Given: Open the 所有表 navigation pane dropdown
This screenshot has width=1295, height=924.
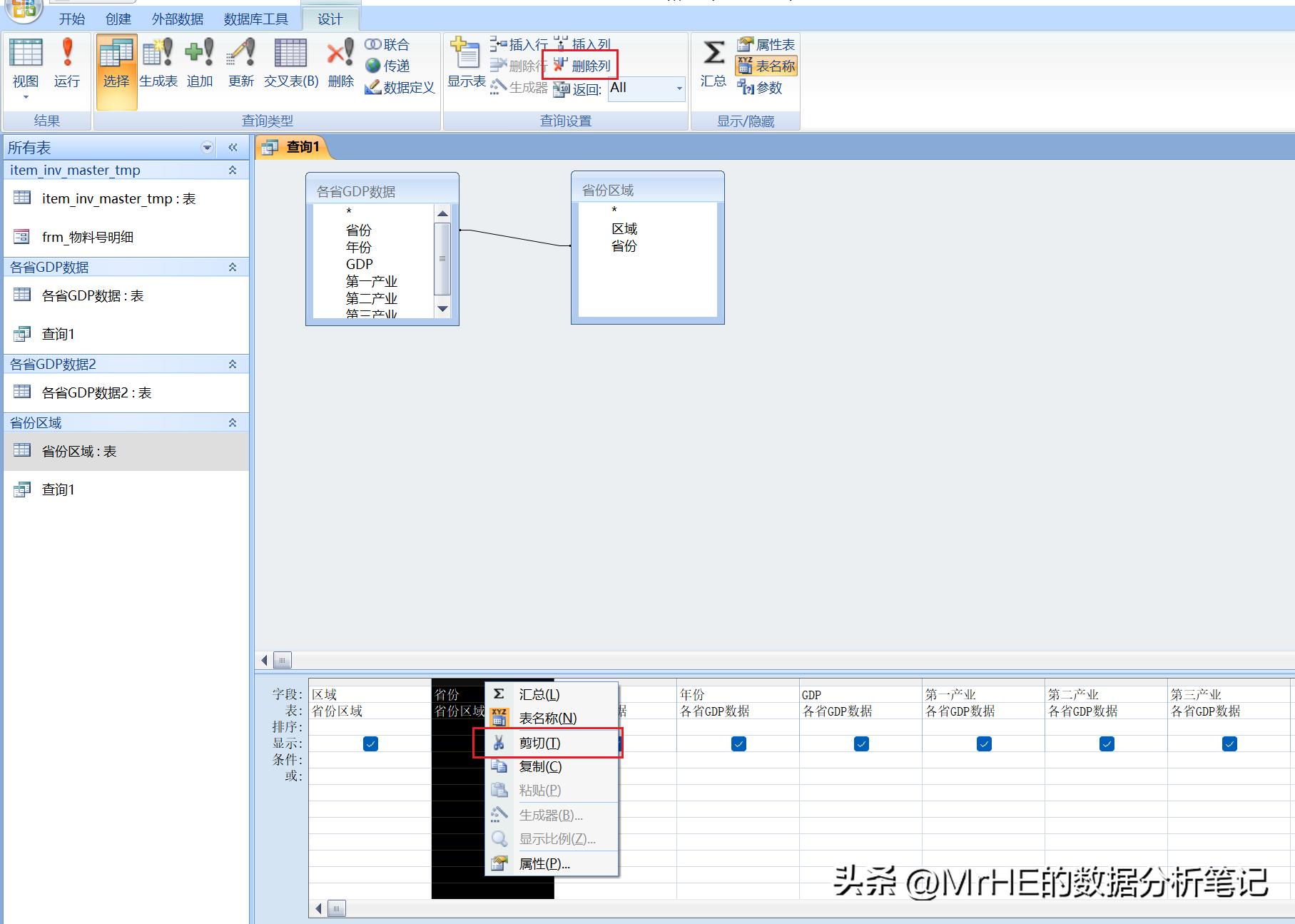Looking at the screenshot, I should point(206,147).
